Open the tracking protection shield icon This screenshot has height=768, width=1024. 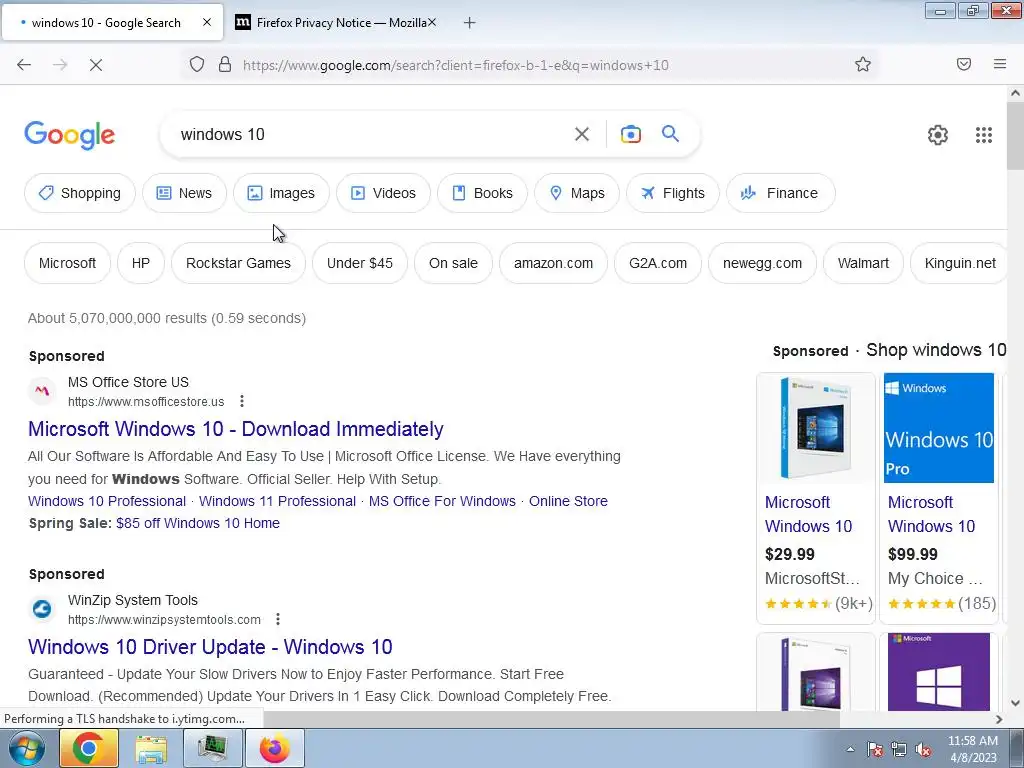tap(197, 64)
